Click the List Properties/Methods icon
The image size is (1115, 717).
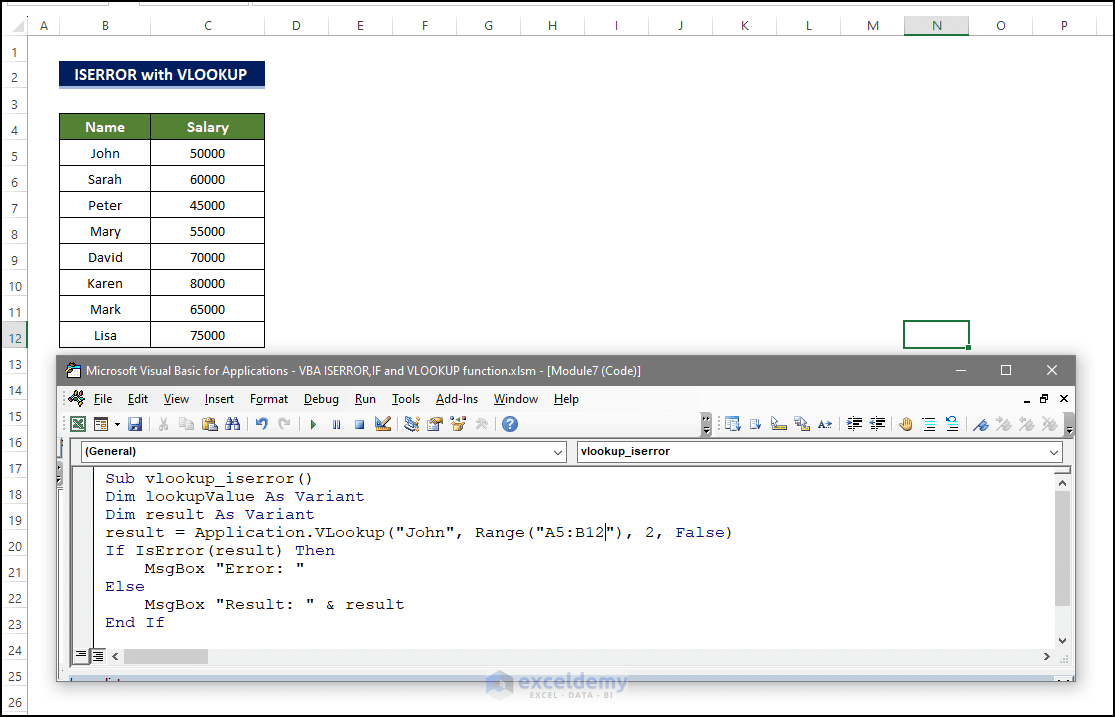pos(732,425)
